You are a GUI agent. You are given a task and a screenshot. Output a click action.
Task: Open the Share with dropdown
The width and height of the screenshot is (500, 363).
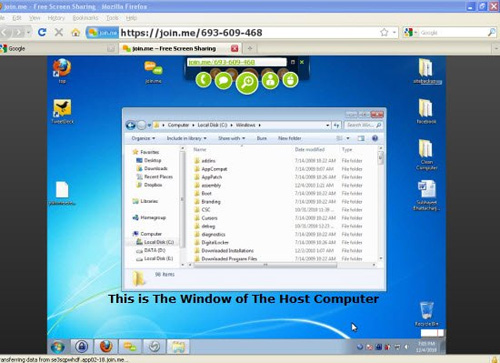click(x=232, y=138)
